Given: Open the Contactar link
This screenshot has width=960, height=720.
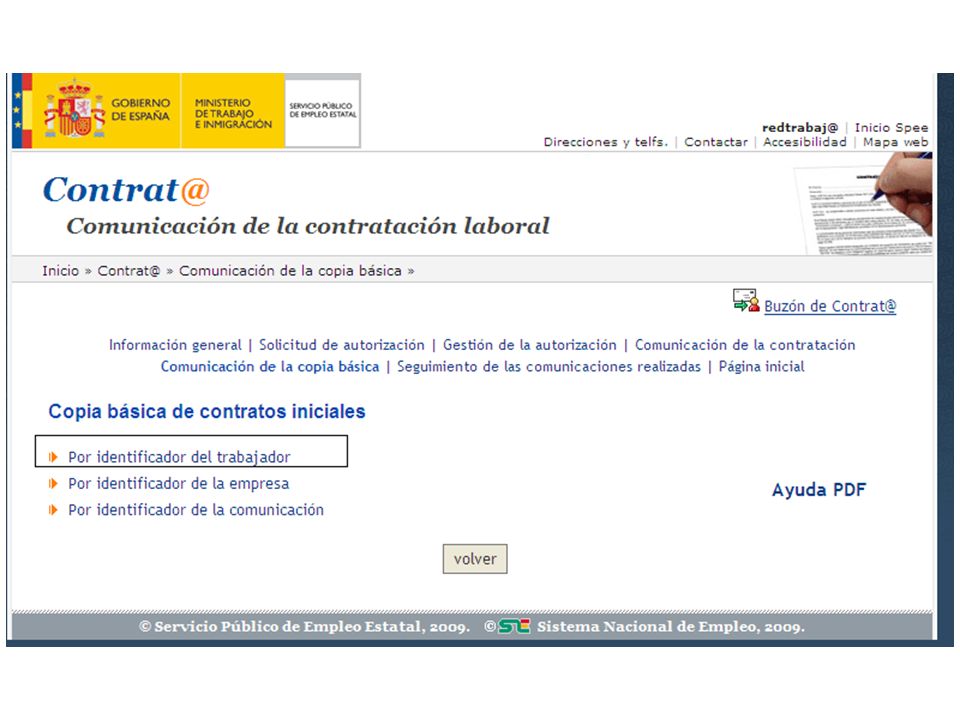Looking at the screenshot, I should pos(716,142).
